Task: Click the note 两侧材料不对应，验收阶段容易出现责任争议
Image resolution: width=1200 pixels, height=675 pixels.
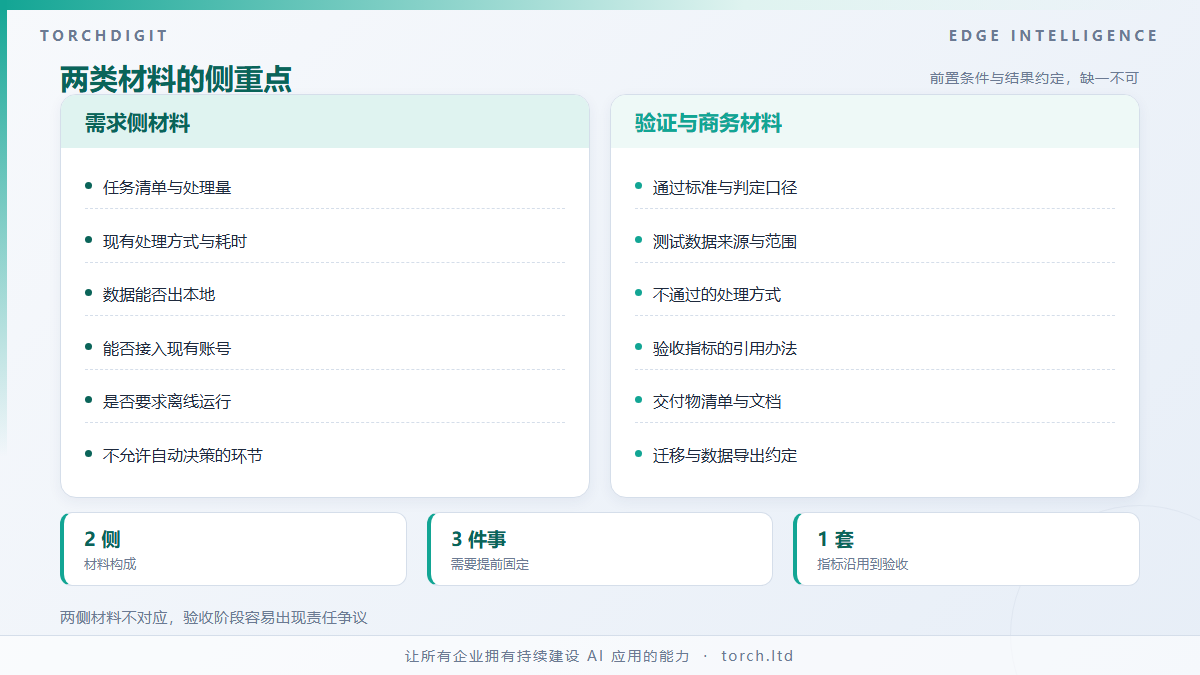Action: [x=214, y=618]
